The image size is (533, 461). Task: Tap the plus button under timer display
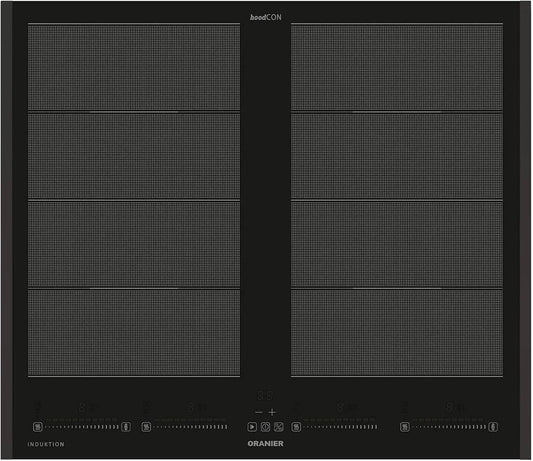tap(272, 412)
